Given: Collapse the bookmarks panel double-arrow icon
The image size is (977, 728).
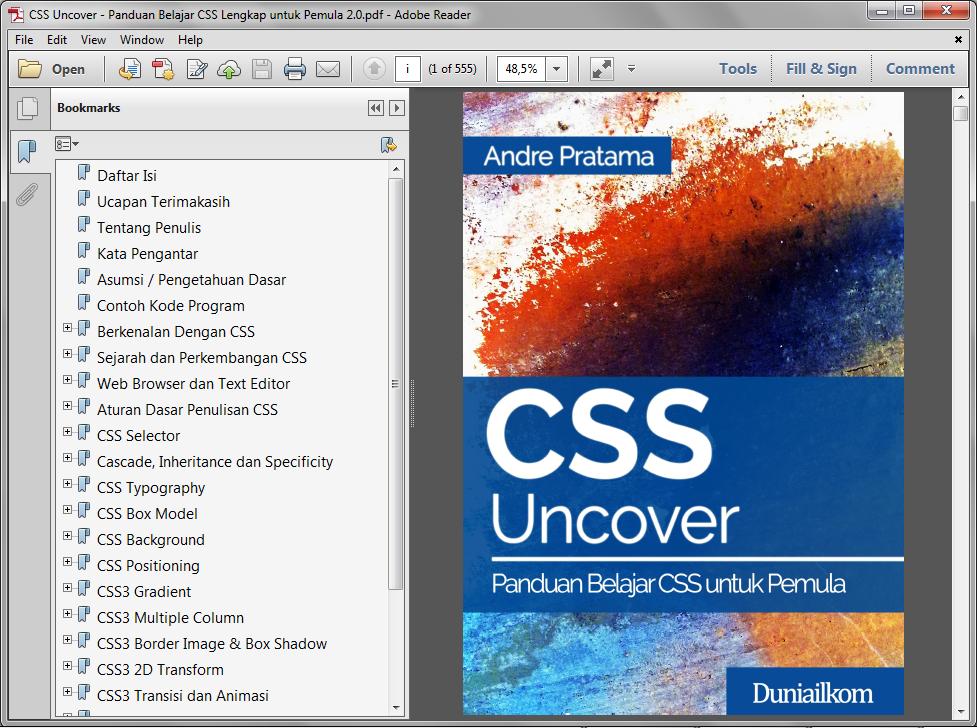Looking at the screenshot, I should 375,108.
